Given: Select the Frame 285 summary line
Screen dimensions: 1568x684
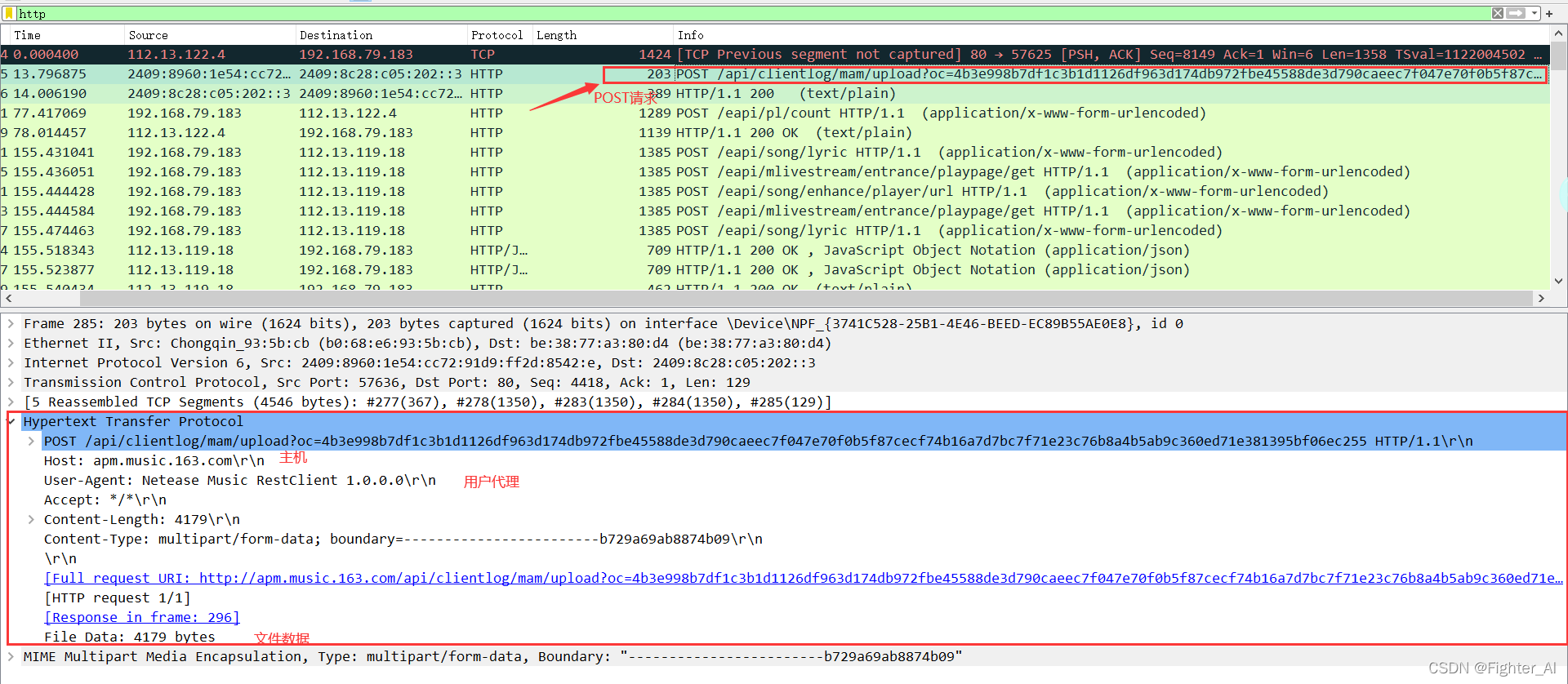Looking at the screenshot, I should pos(604,324).
